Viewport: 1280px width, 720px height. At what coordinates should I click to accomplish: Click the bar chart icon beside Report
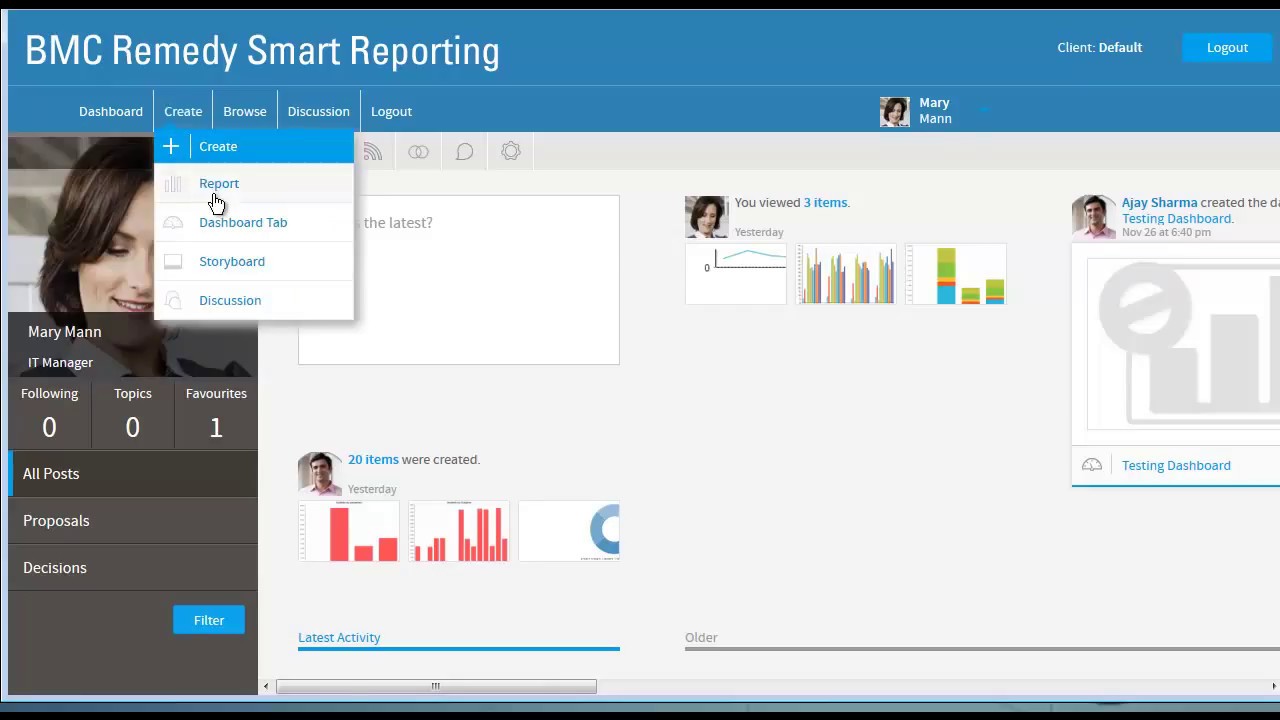tap(173, 184)
